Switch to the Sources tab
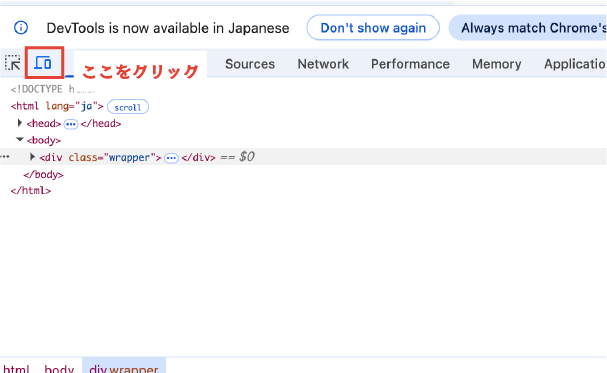The width and height of the screenshot is (607, 373). [250, 64]
